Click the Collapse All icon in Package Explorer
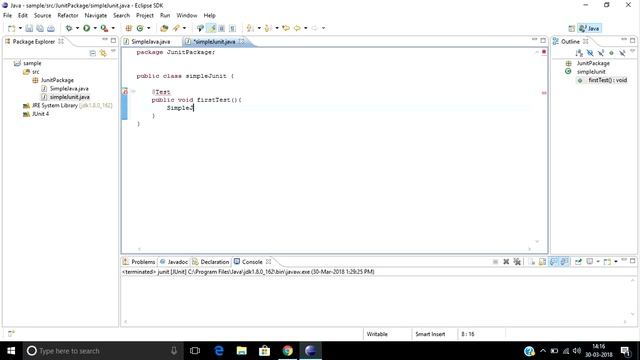640x360 pixels. click(x=93, y=53)
